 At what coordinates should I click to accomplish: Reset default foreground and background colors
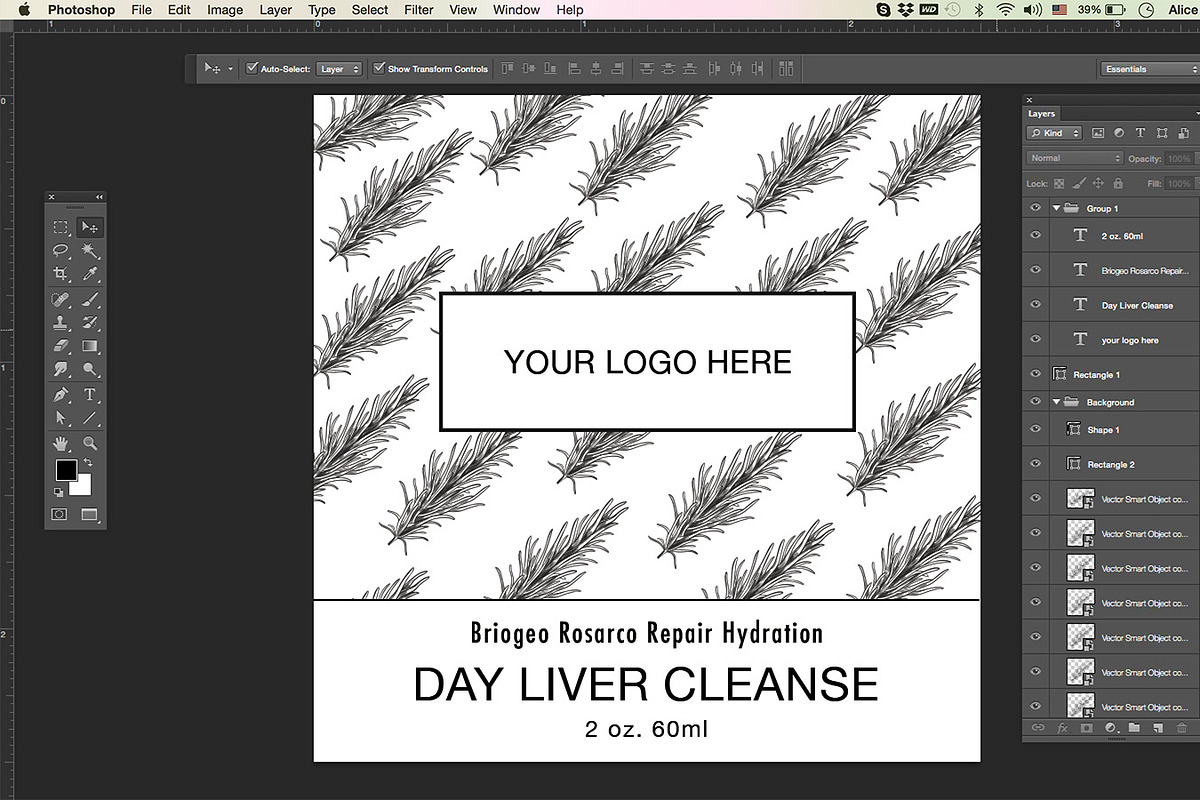click(x=59, y=492)
